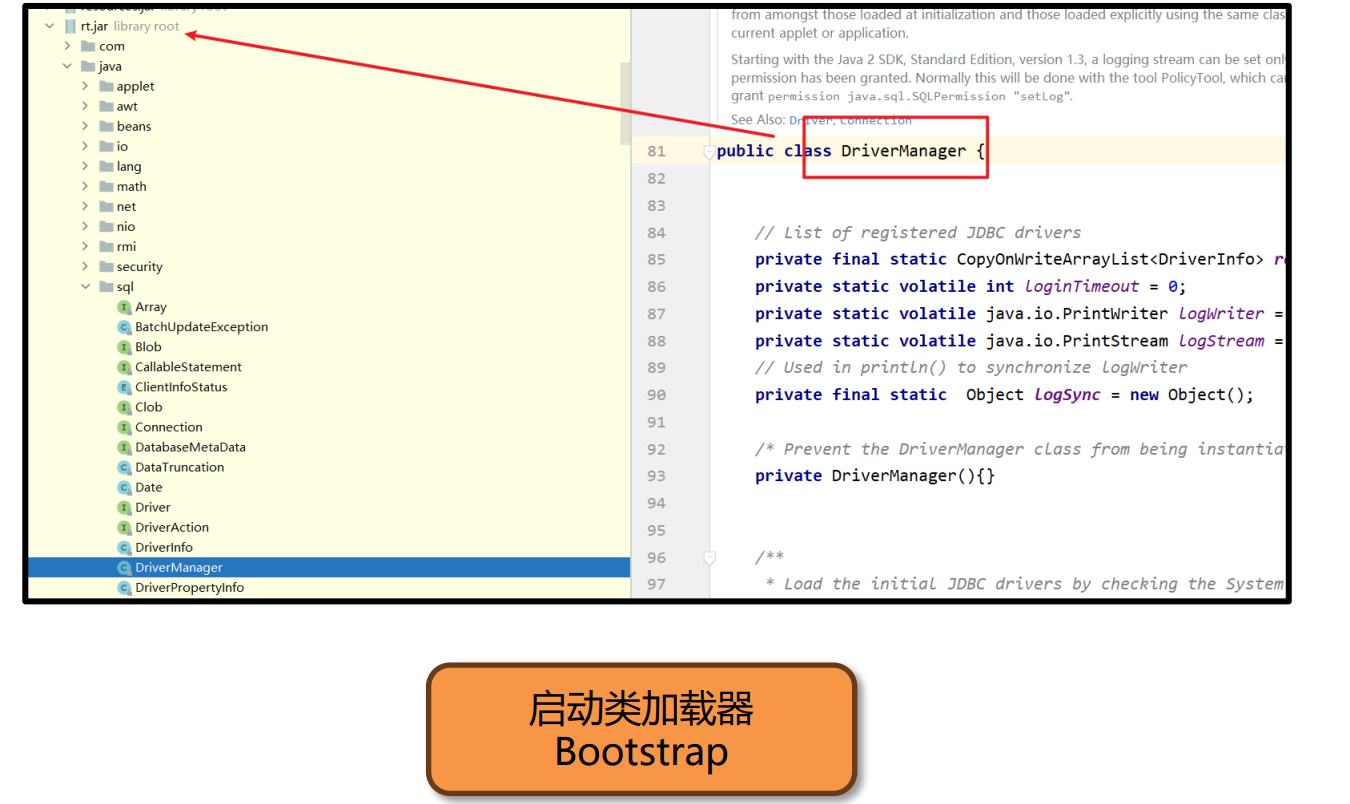The height and width of the screenshot is (804, 1350).
Task: Click the Date class icon
Action: [x=124, y=487]
